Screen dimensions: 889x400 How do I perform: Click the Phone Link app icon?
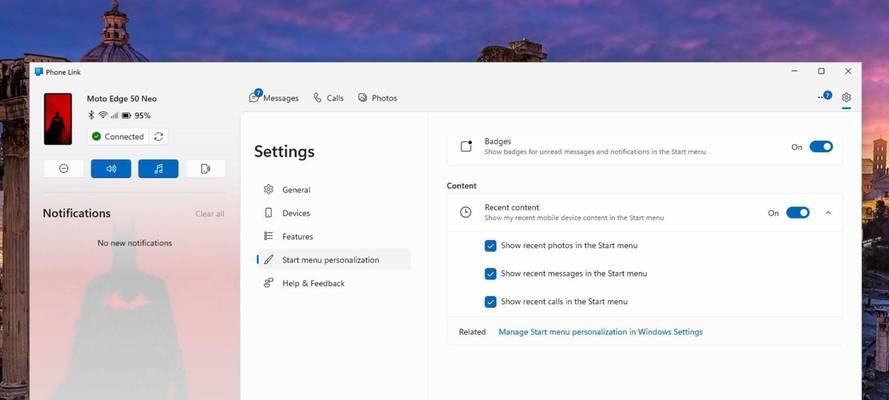(x=39, y=72)
